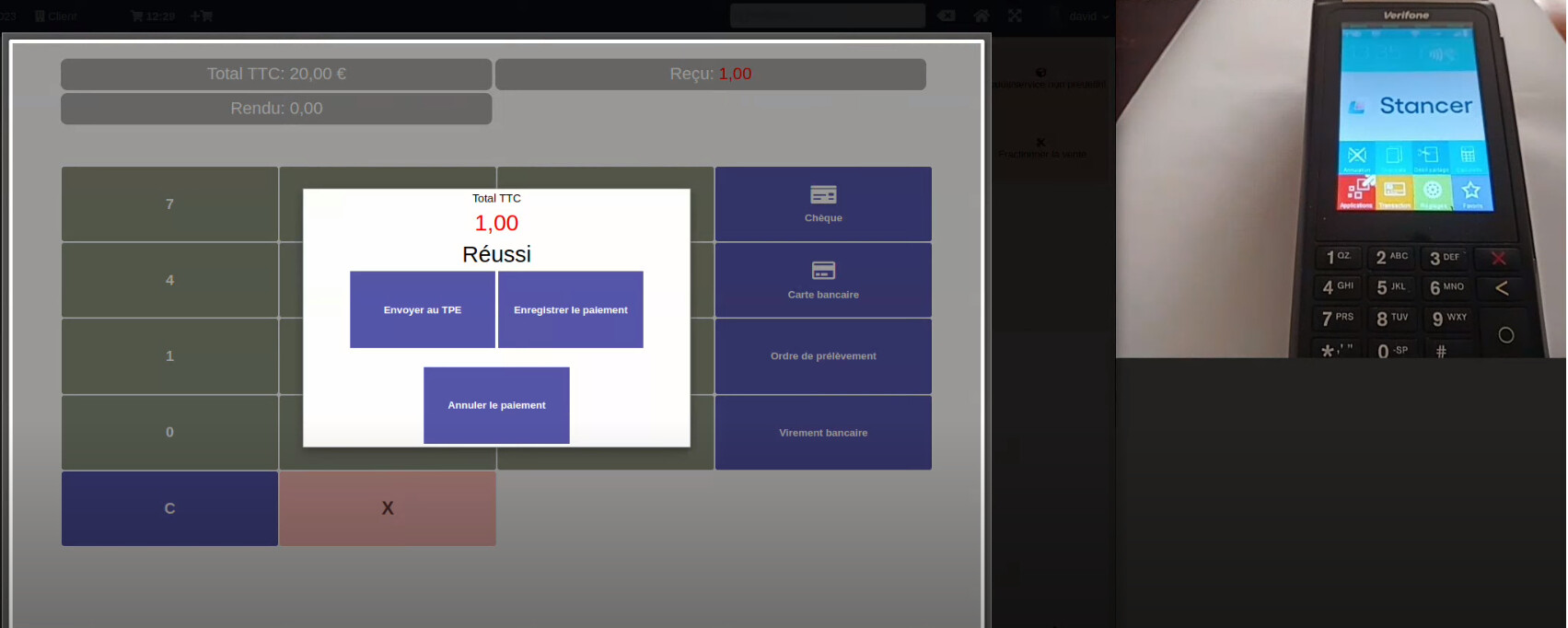The width and height of the screenshot is (1568, 628).
Task: Open the Client menu item
Action: (x=56, y=16)
